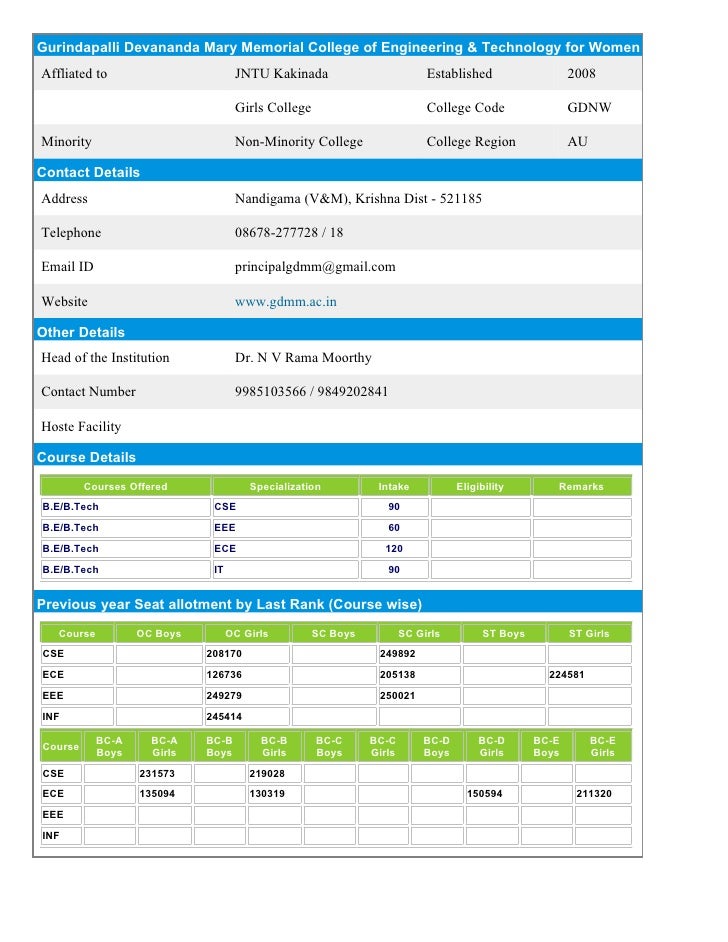Select the ECE BC-D Girls rank 150594
The height and width of the screenshot is (942, 728).
pyautogui.click(x=485, y=794)
